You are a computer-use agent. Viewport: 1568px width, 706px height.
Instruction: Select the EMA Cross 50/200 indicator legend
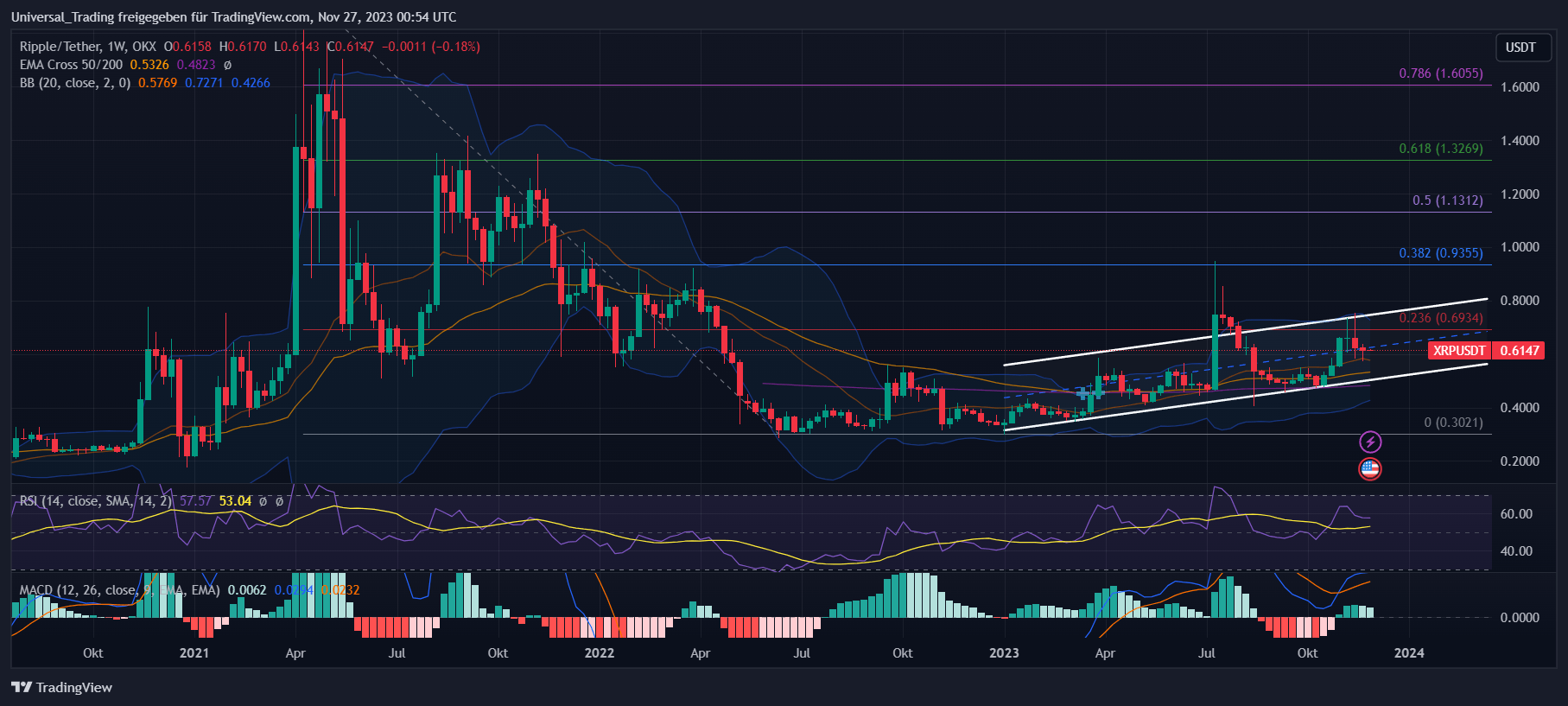[71, 65]
